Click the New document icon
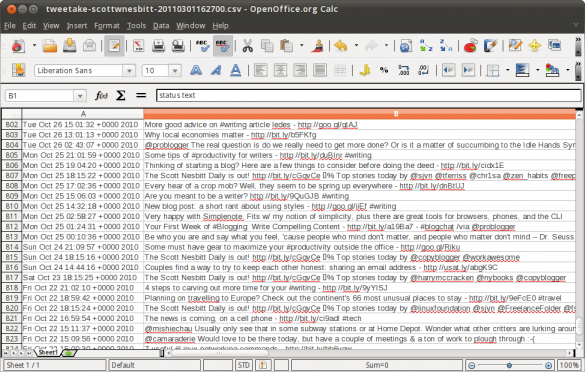Image resolution: width=585 pixels, height=372 pixels. (x=18, y=46)
